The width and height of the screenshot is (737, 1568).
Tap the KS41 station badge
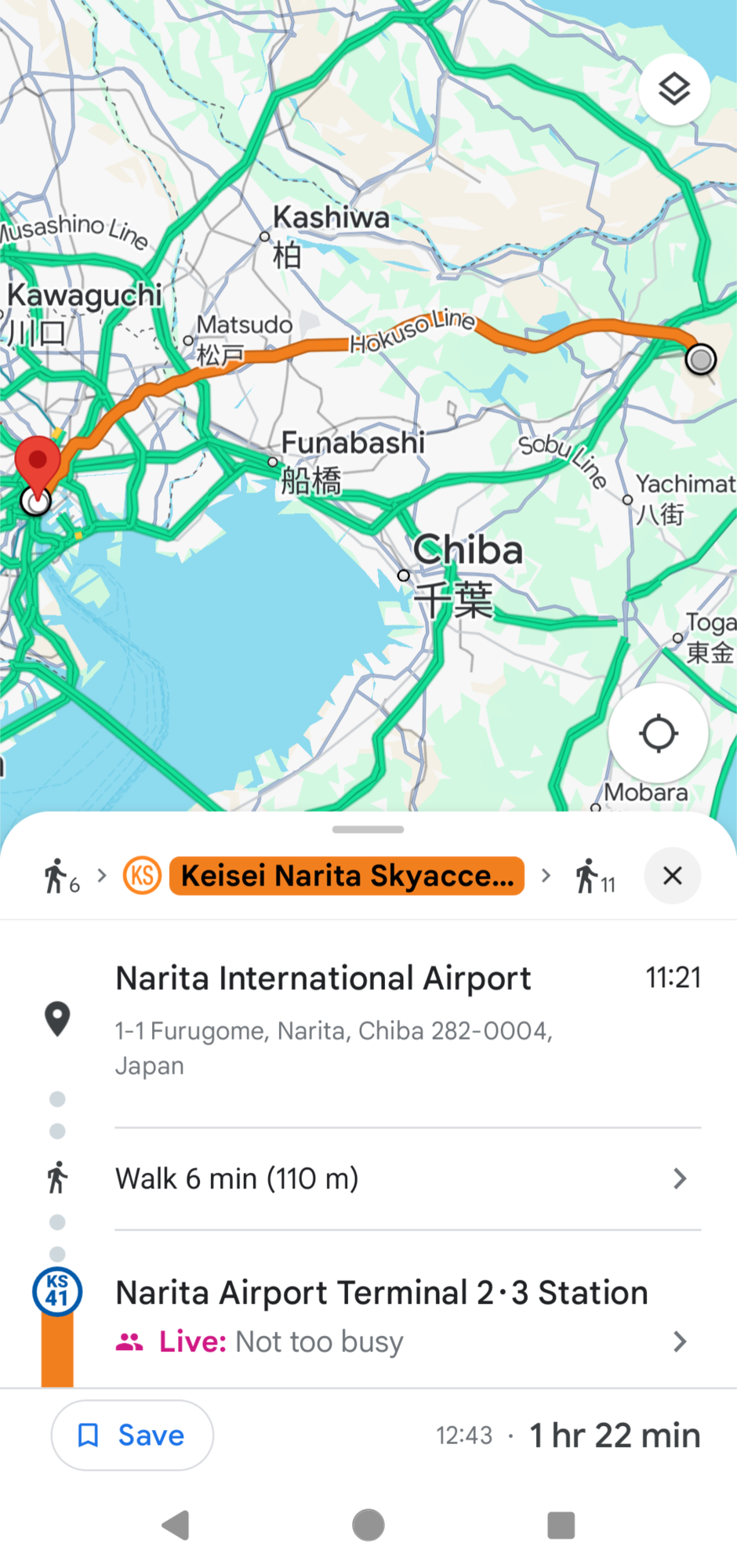(x=57, y=1291)
